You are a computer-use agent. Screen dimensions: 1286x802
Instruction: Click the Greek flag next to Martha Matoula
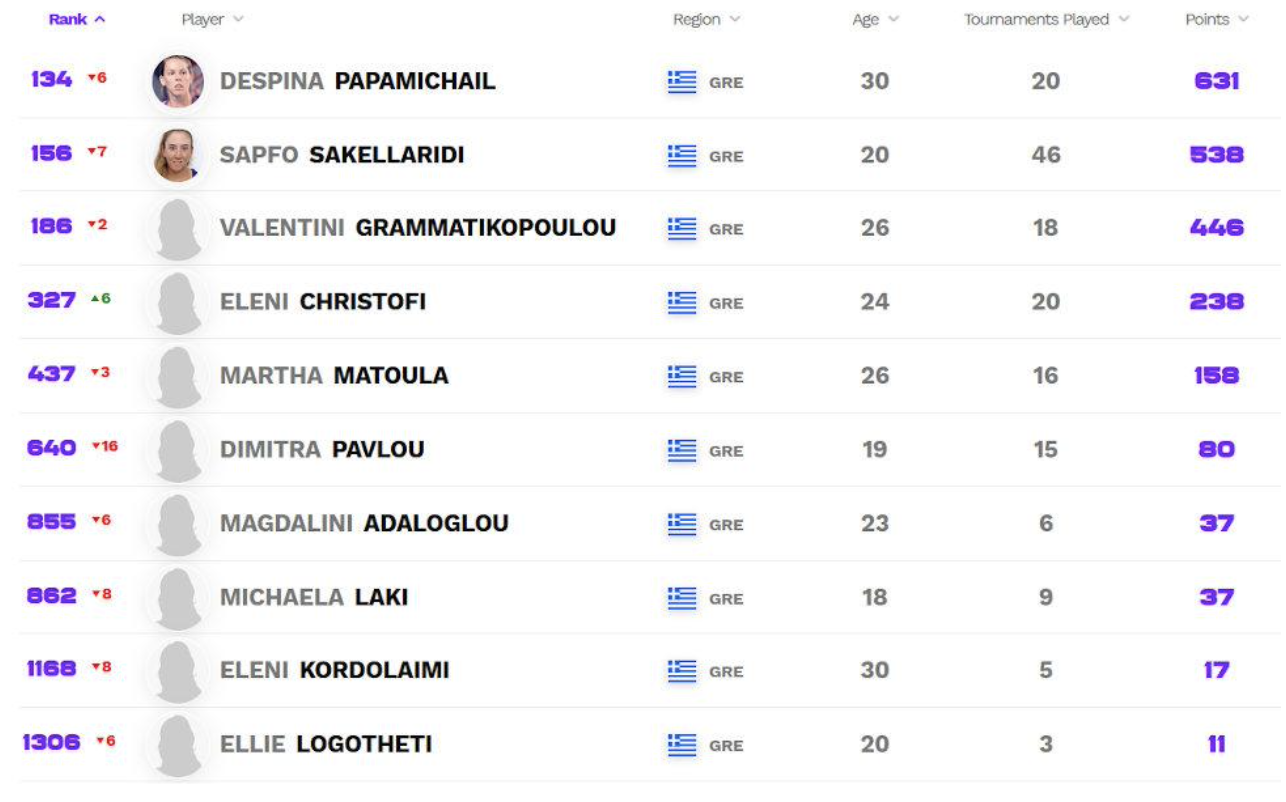pyautogui.click(x=682, y=377)
